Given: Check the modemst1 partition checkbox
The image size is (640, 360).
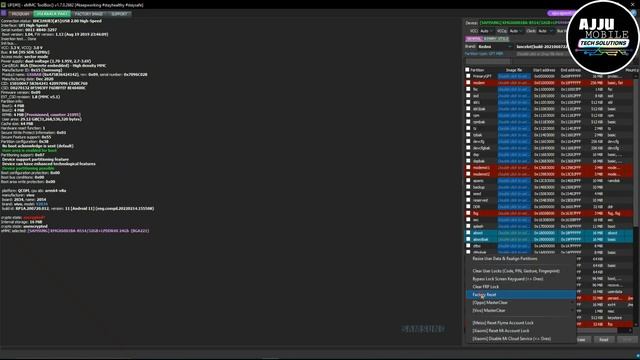Looking at the screenshot, I should [x=468, y=168].
